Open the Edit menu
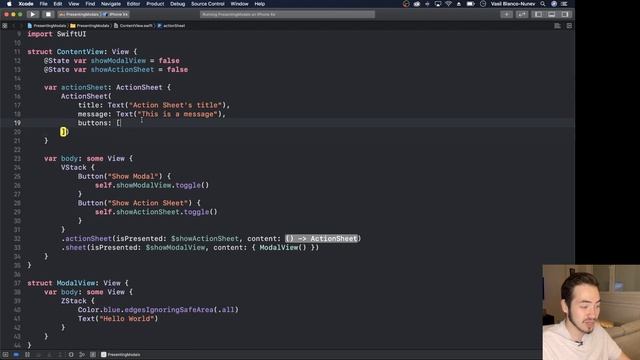Viewport: 640px width, 360px height. tap(58, 4)
